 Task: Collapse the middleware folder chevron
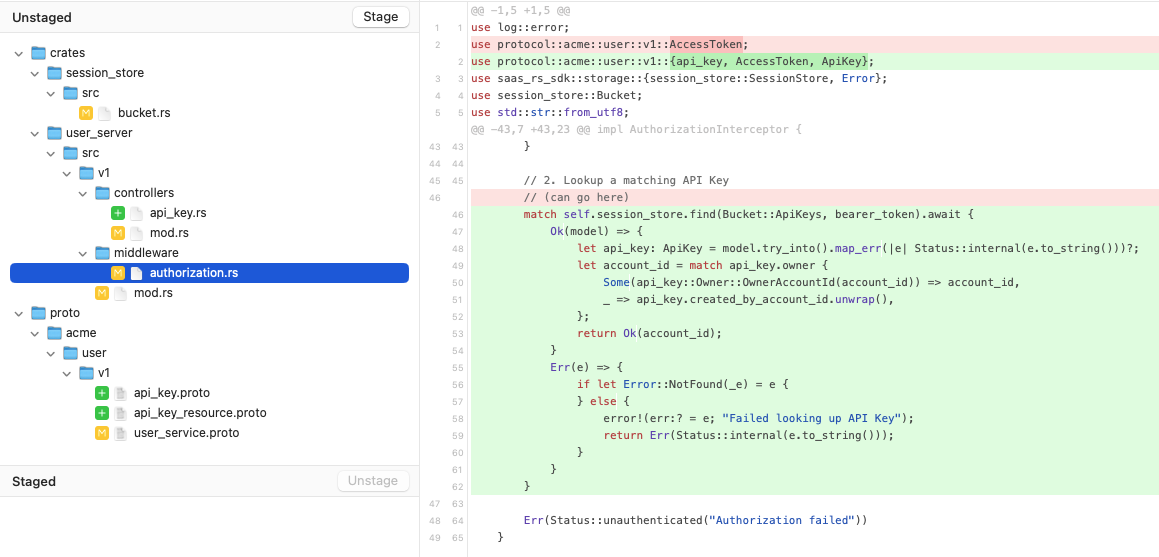pyautogui.click(x=84, y=253)
